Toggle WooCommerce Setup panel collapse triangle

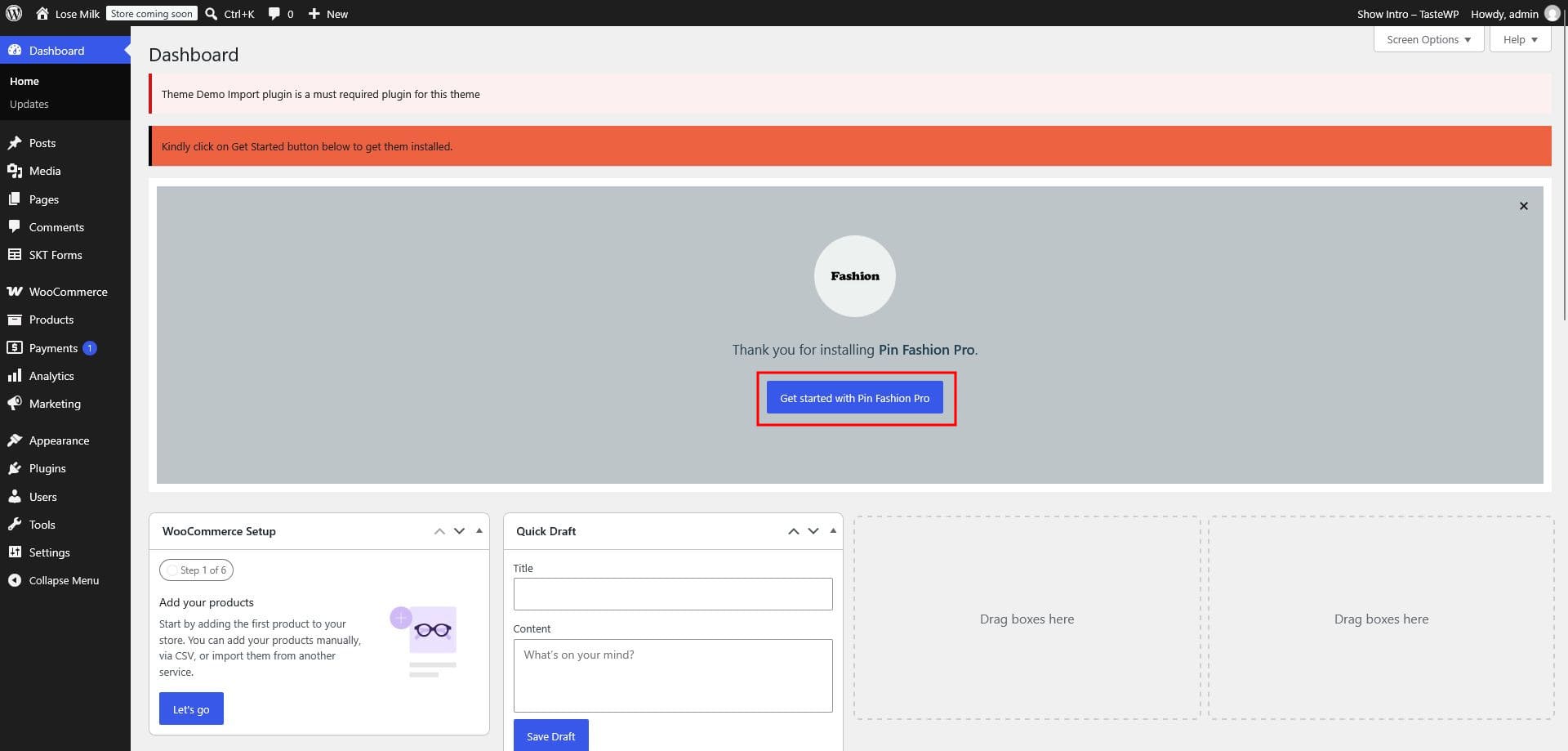point(479,531)
